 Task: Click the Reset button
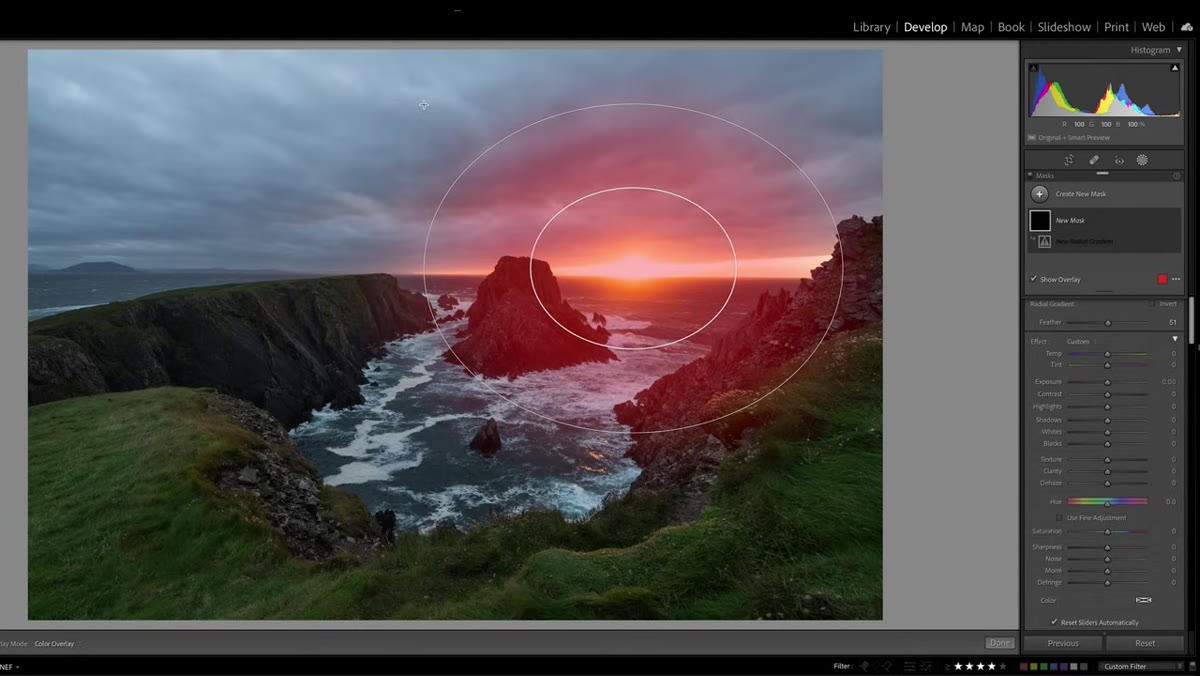tap(1145, 643)
